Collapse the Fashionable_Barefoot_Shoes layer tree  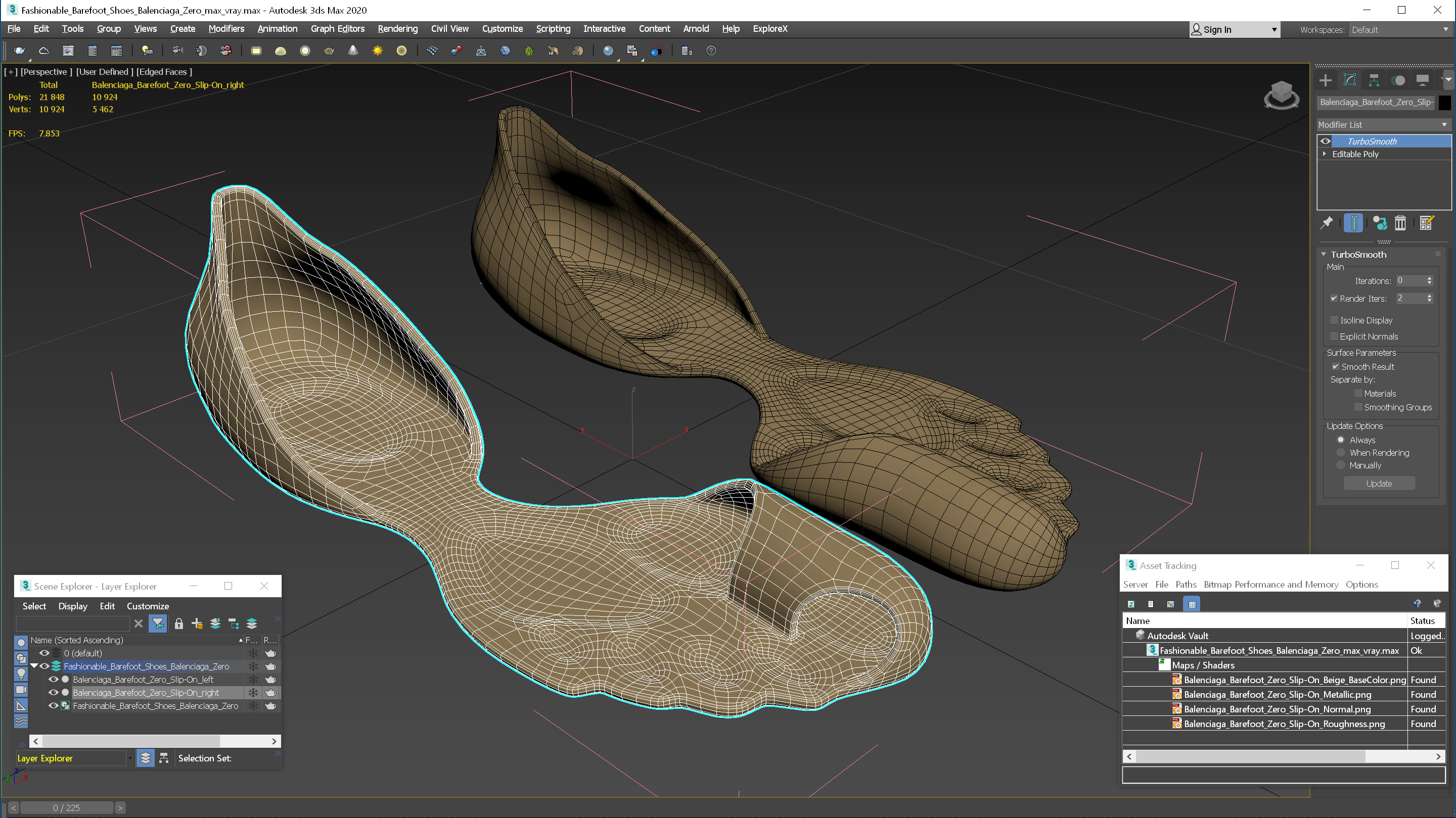[x=34, y=666]
